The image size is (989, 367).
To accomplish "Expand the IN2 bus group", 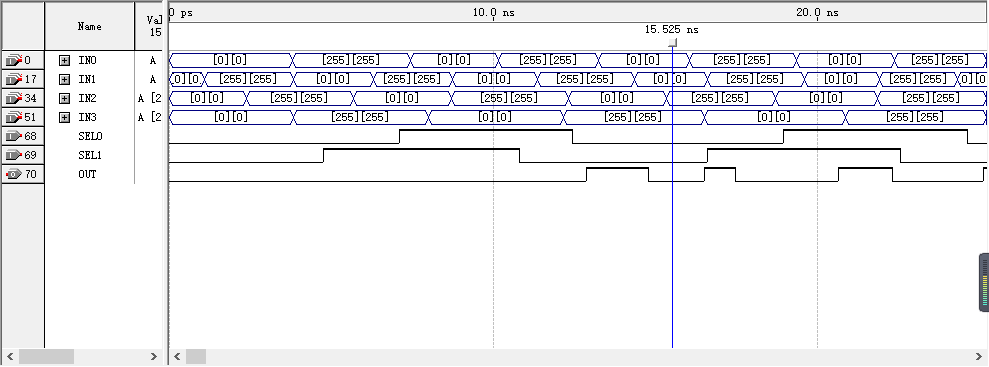I will tap(64, 98).
